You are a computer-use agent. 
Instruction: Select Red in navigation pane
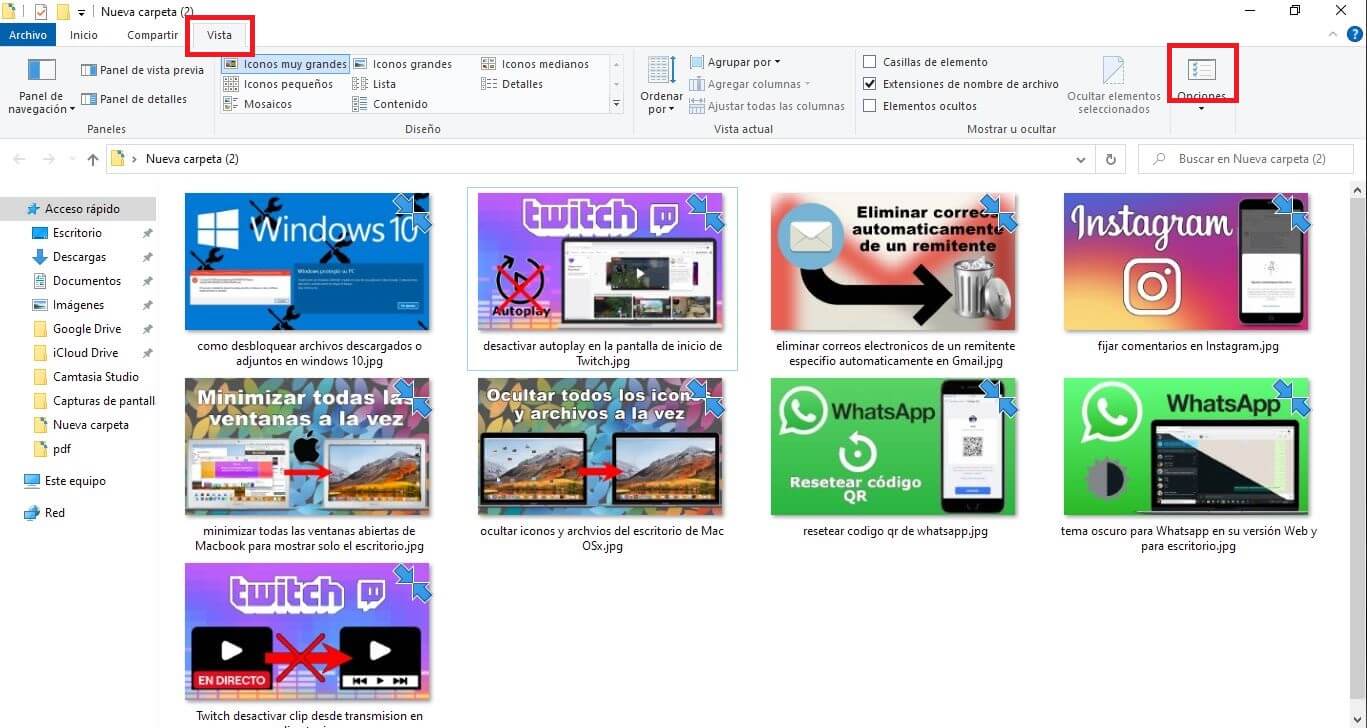(x=54, y=513)
